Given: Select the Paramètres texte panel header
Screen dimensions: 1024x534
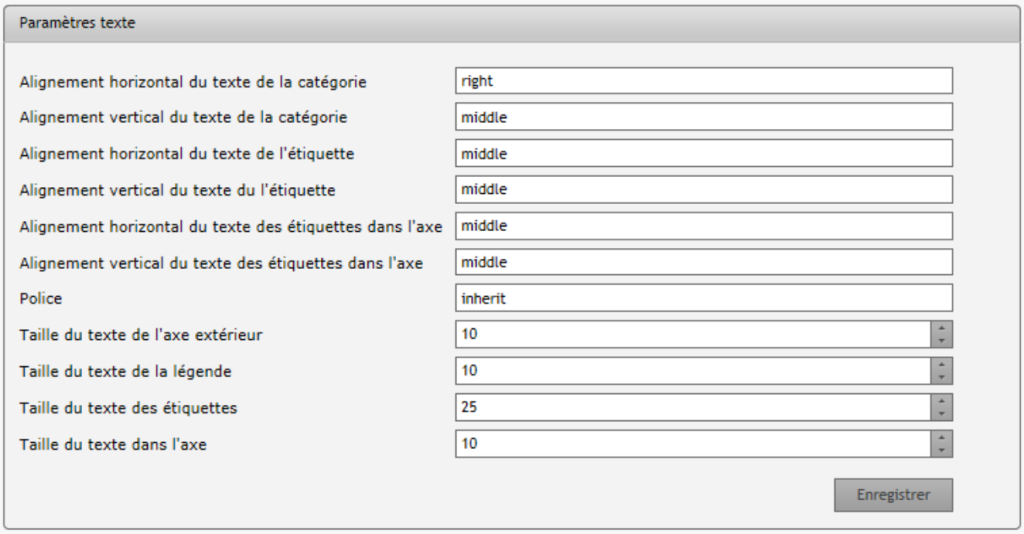Looking at the screenshot, I should coord(512,24).
